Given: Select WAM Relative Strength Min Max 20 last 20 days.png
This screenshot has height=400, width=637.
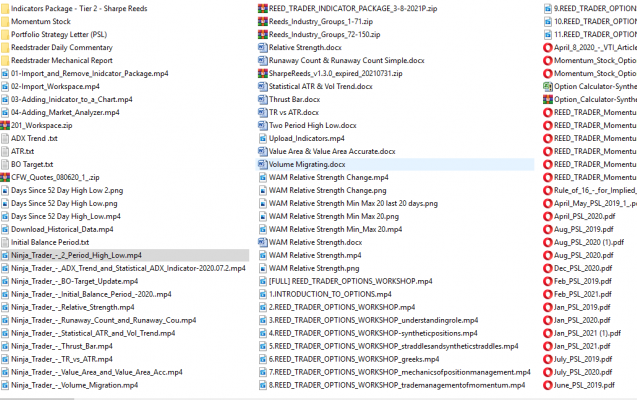Looking at the screenshot, I should (x=353, y=203).
